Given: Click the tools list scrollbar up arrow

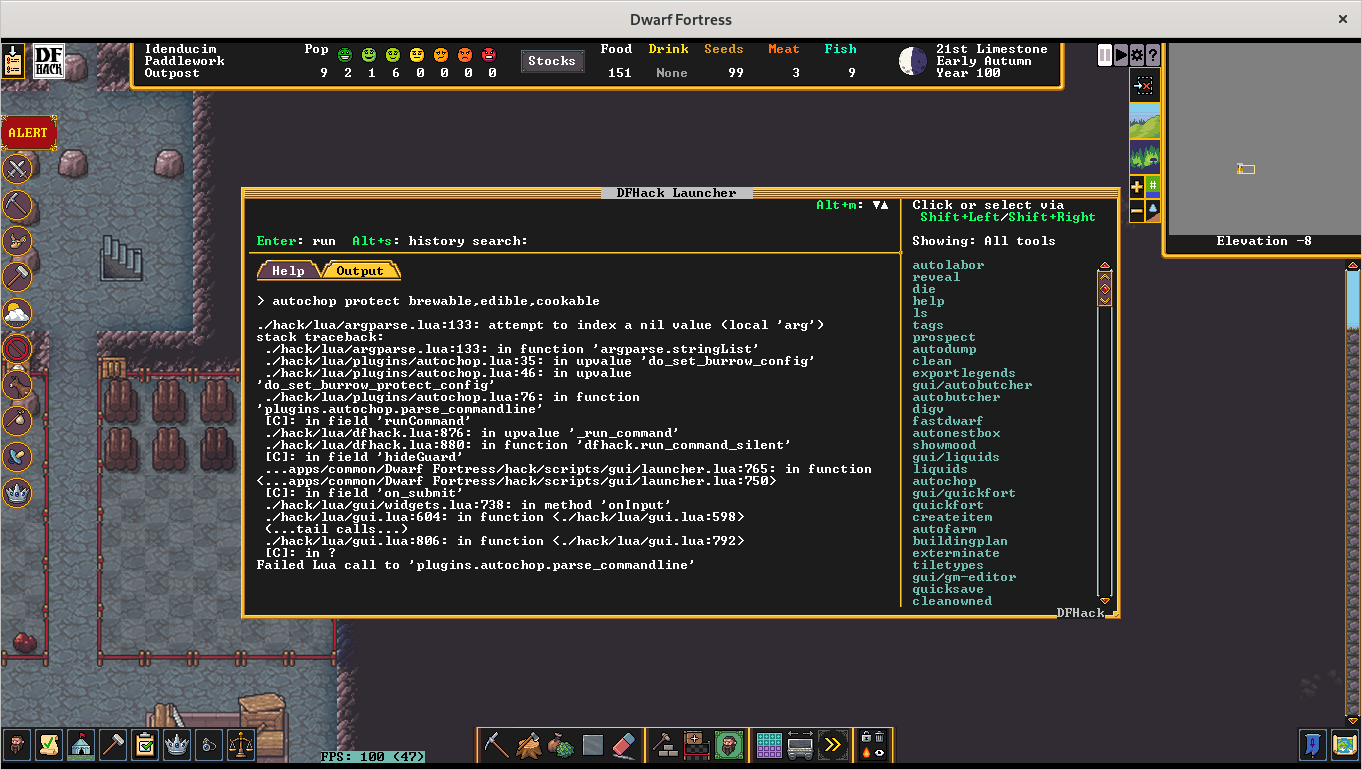Looking at the screenshot, I should (x=1105, y=267).
